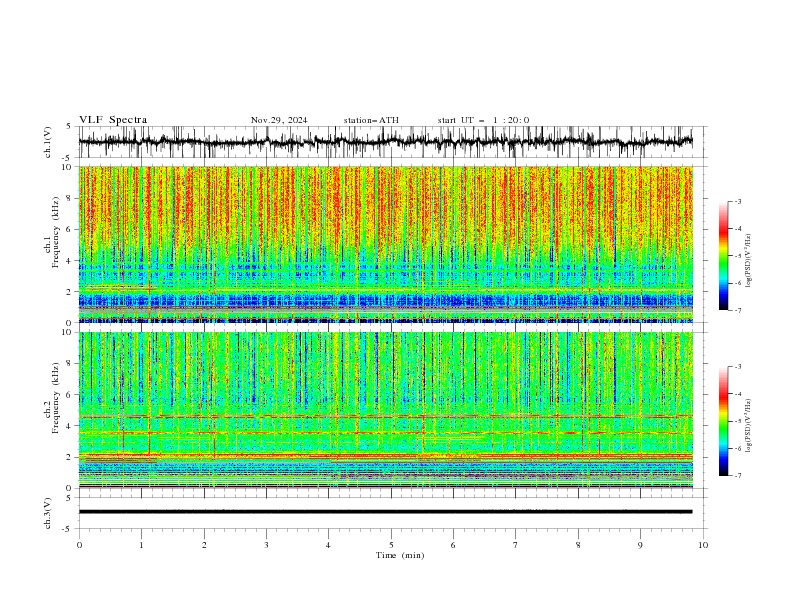792x612 pixels.
Task: Click the "-5" tick on ch.2 color bar
Action: pyautogui.click(x=737, y=421)
